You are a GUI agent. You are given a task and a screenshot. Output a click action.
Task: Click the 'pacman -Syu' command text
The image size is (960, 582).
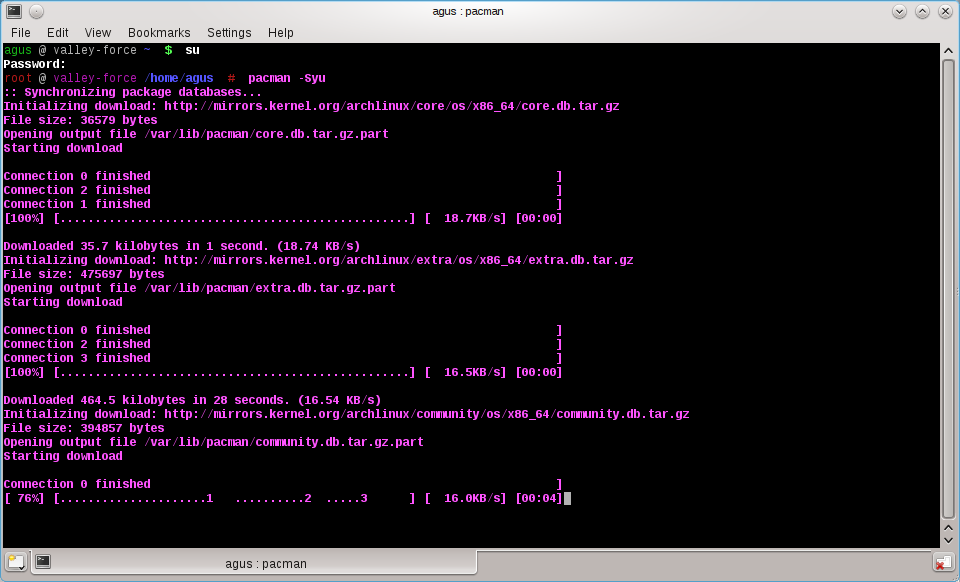coord(287,78)
